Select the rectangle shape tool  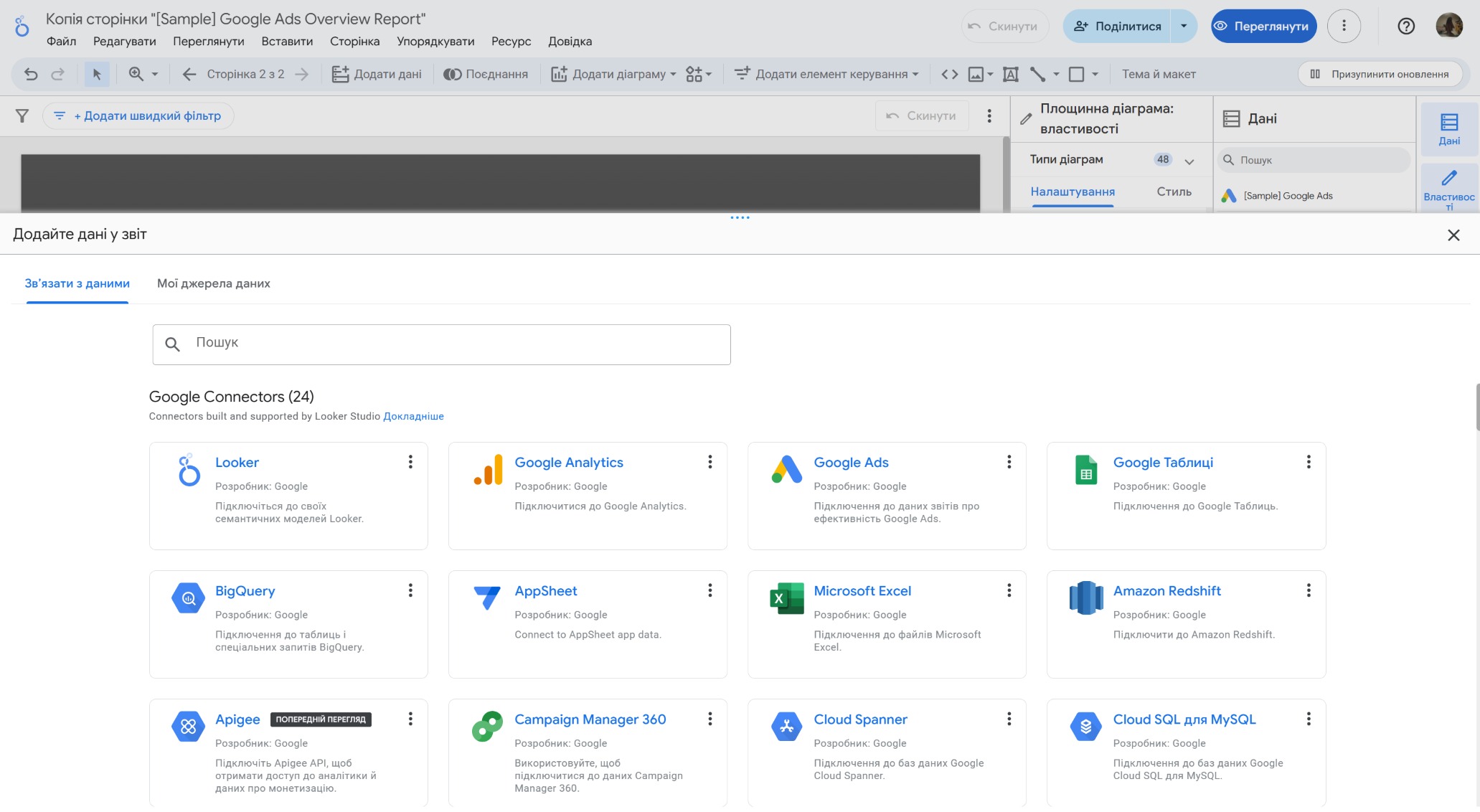click(1076, 74)
